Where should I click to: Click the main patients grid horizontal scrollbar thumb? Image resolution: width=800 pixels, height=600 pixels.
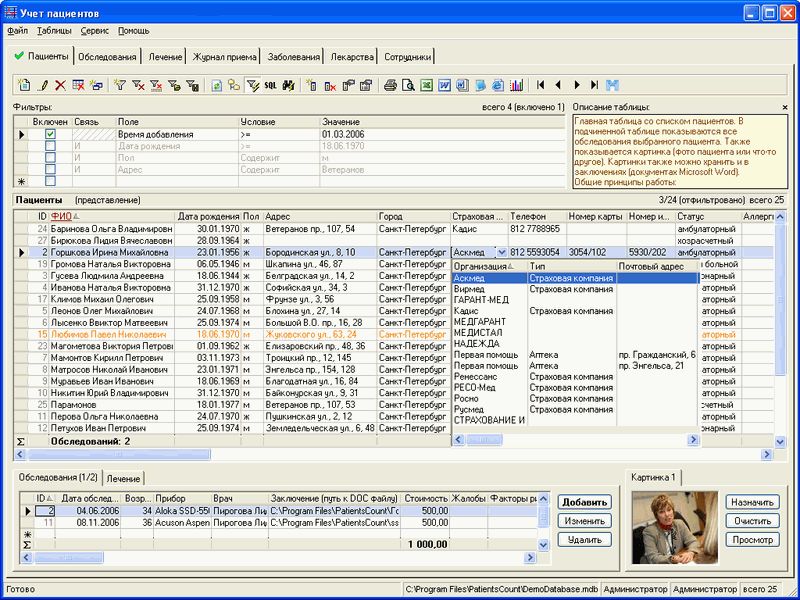coord(118,454)
